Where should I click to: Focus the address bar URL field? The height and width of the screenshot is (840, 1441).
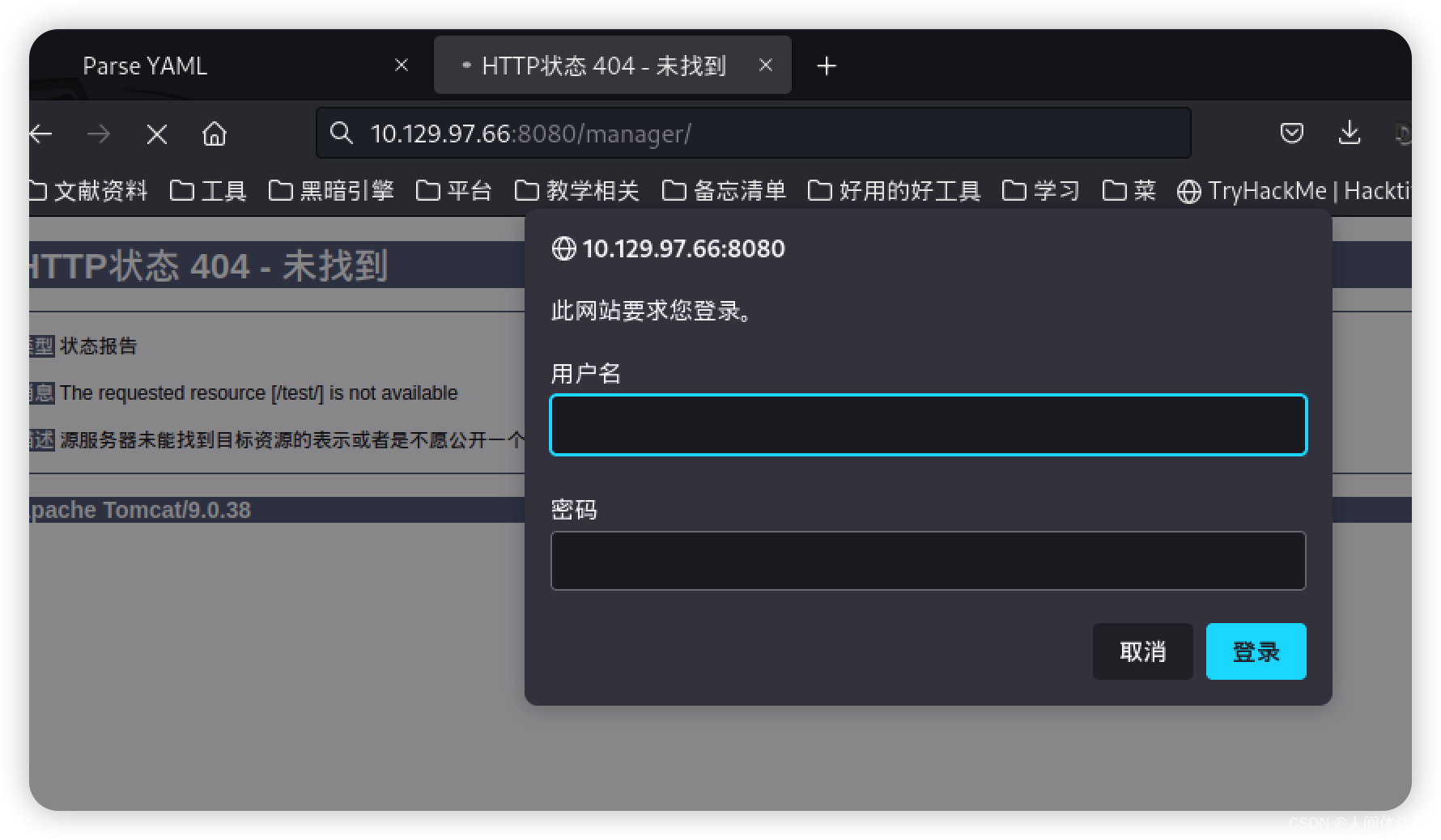754,134
